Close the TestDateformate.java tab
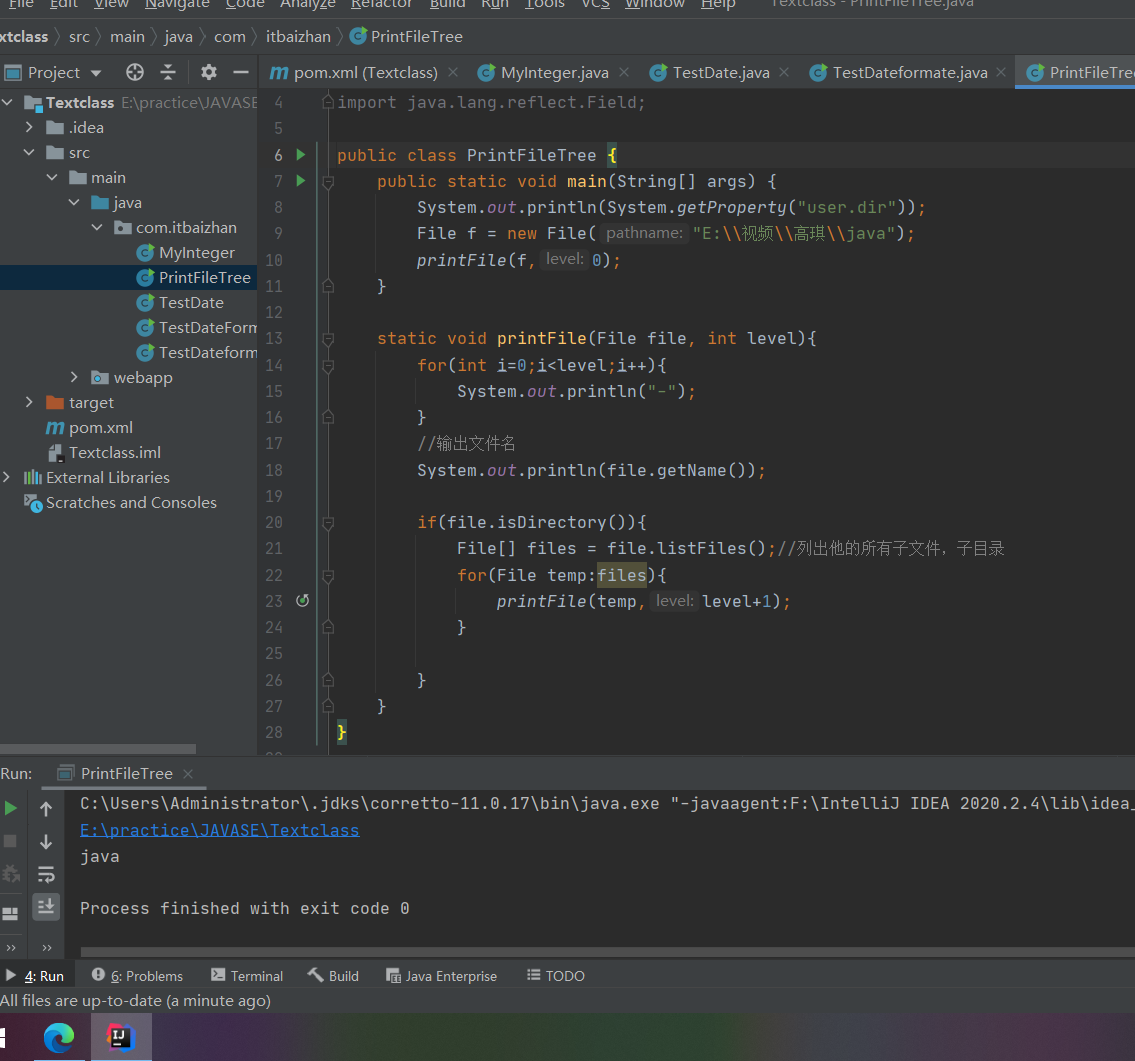Screen dimensions: 1135x1061 pos(1001,72)
